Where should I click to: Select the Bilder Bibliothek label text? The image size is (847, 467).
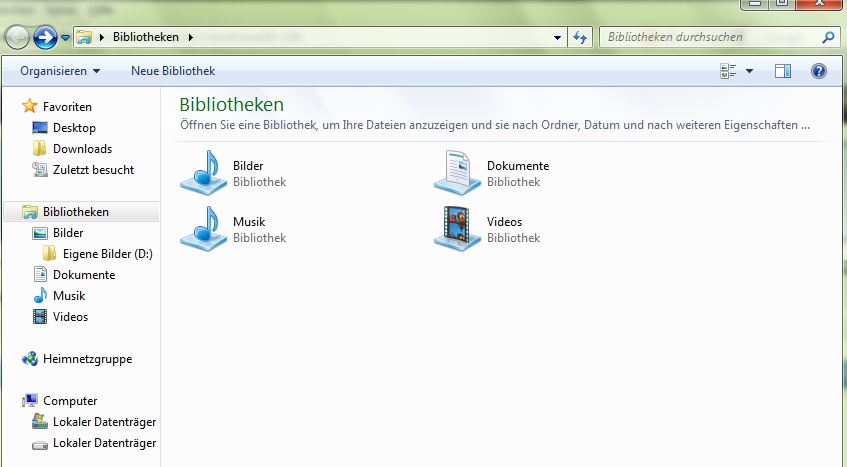[259, 173]
